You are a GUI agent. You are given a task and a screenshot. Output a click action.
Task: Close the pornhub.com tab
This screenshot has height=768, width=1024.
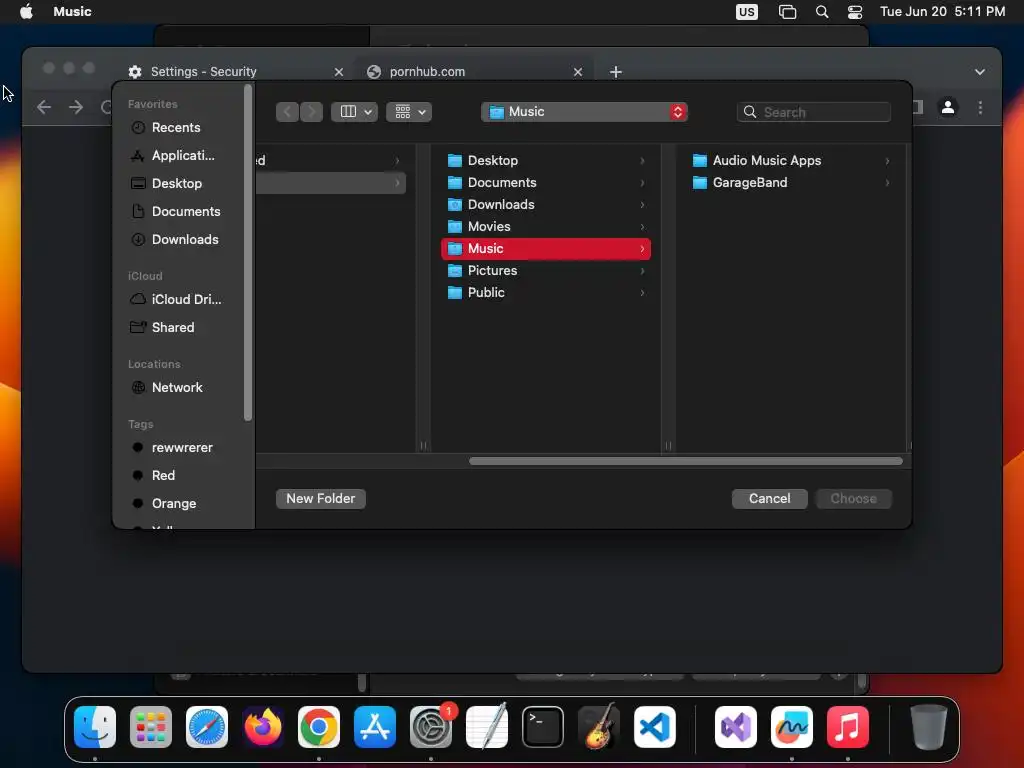pyautogui.click(x=577, y=72)
